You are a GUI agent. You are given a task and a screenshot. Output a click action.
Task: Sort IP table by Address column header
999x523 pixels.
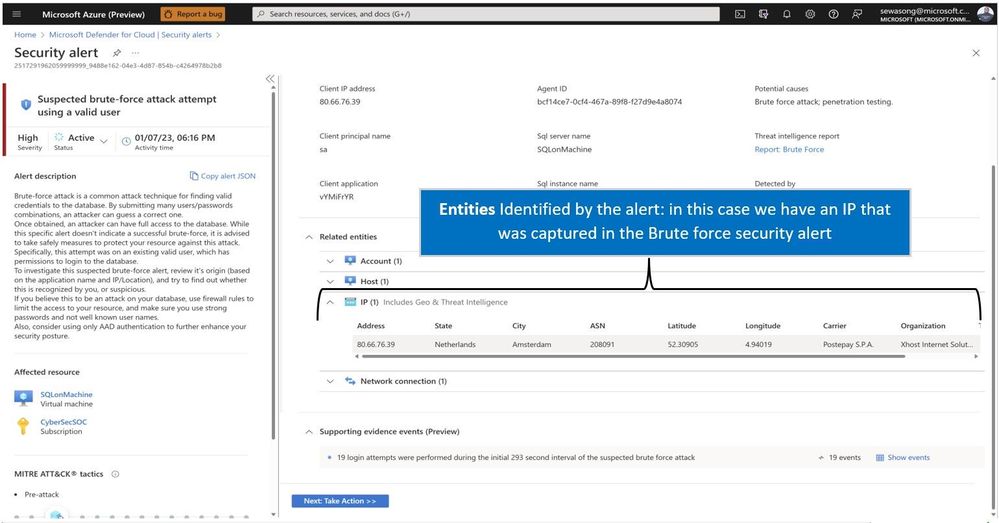pyautogui.click(x=371, y=326)
